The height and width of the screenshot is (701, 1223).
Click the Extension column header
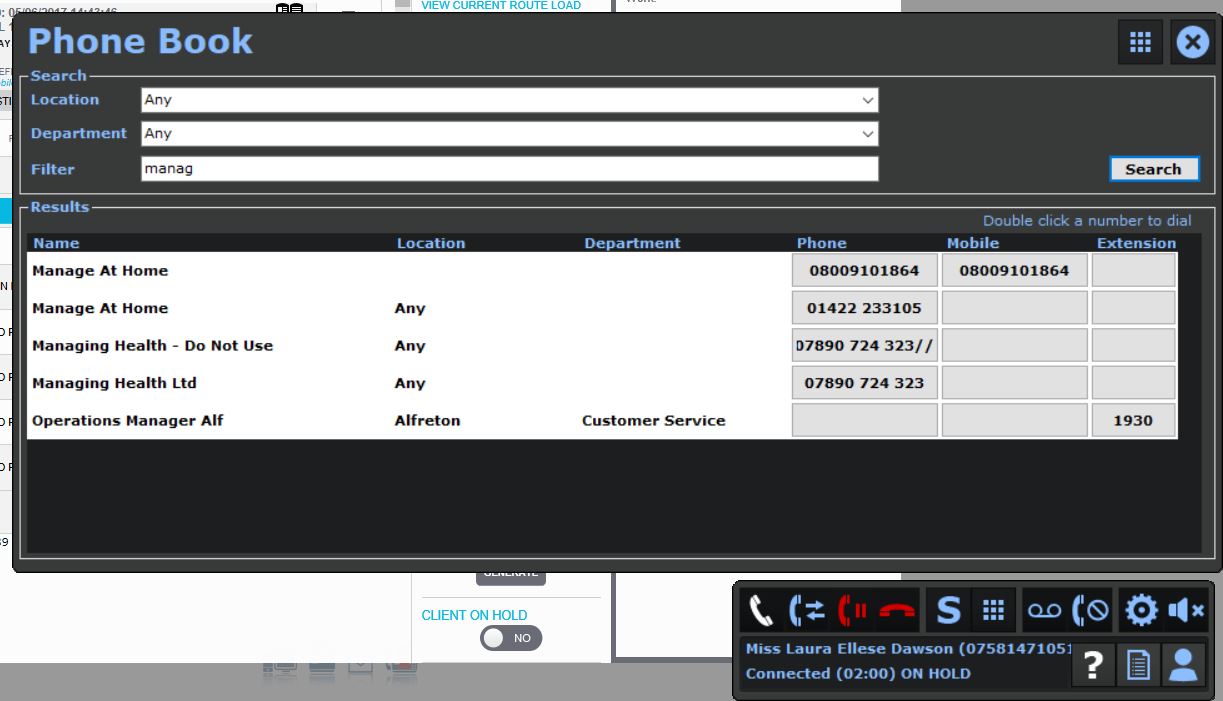coord(1137,243)
